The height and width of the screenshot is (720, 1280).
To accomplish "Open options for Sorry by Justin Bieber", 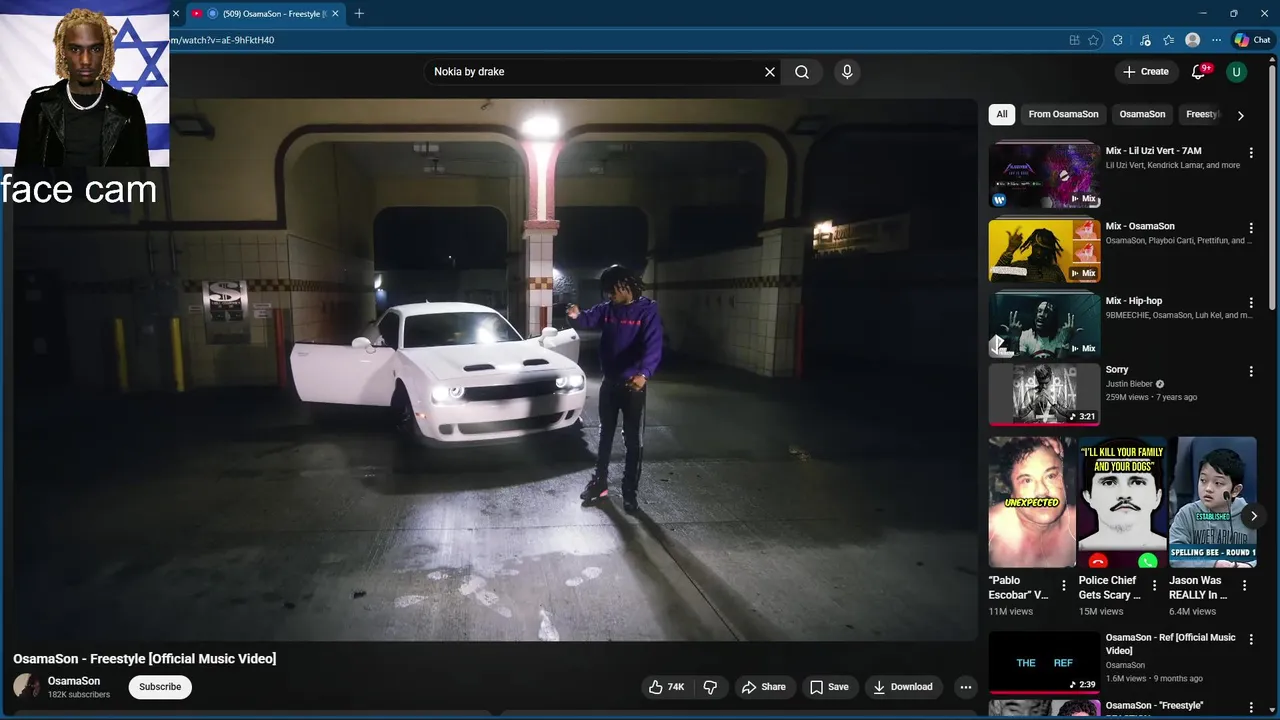I will tap(1250, 371).
